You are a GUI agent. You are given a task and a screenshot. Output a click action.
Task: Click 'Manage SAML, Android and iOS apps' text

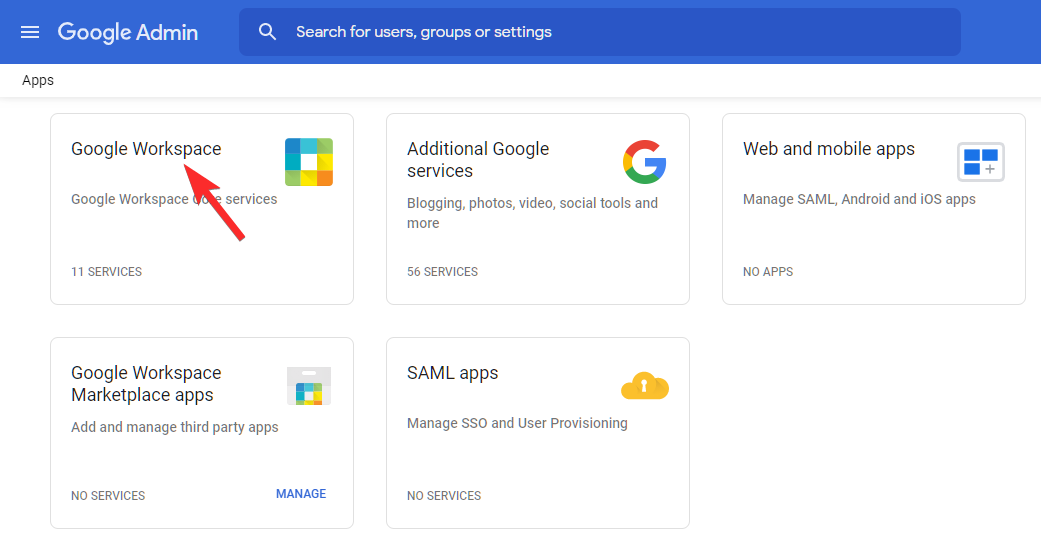pos(859,199)
